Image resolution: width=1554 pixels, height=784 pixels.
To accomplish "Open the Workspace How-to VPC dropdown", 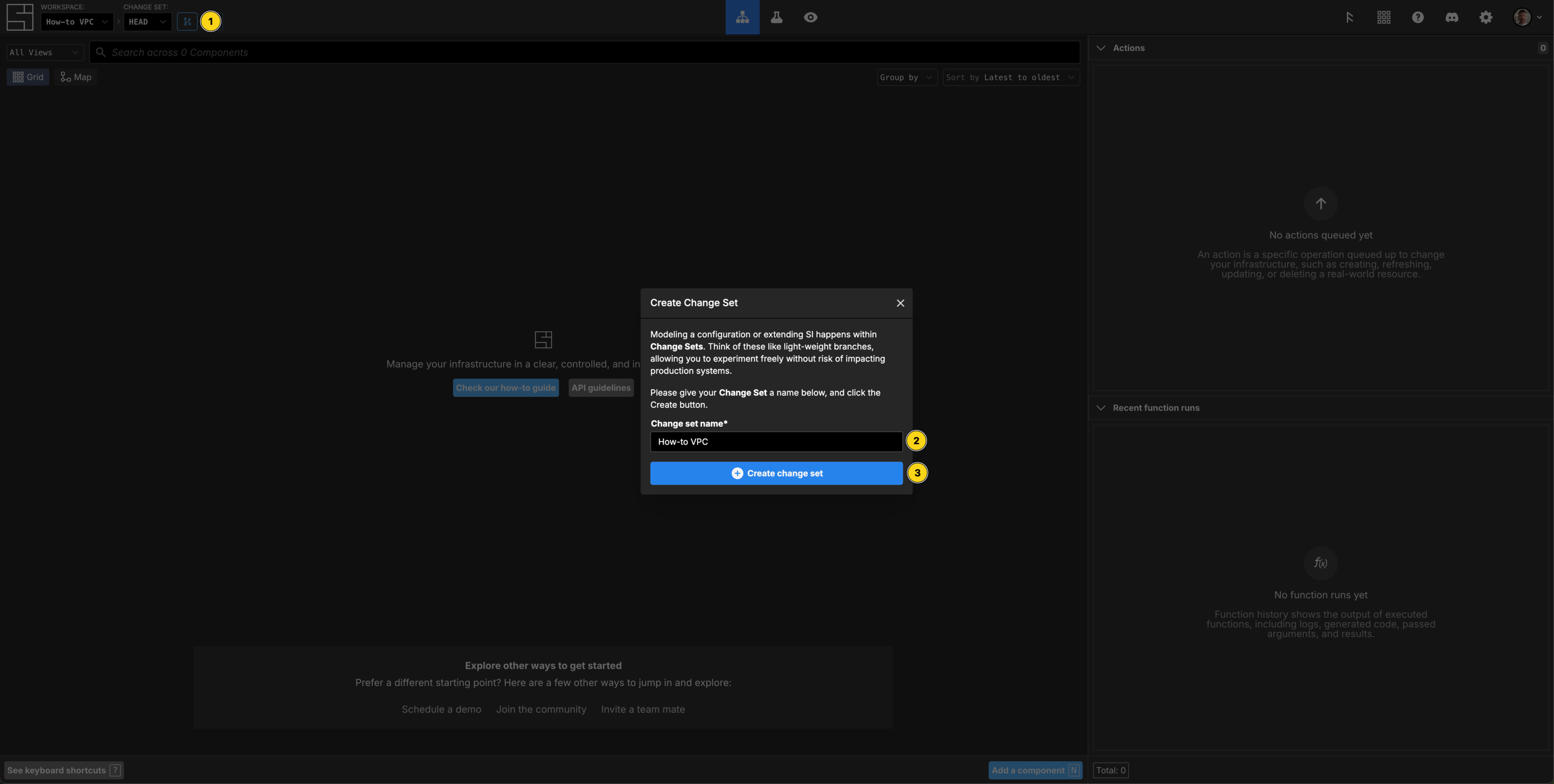I will pyautogui.click(x=77, y=22).
